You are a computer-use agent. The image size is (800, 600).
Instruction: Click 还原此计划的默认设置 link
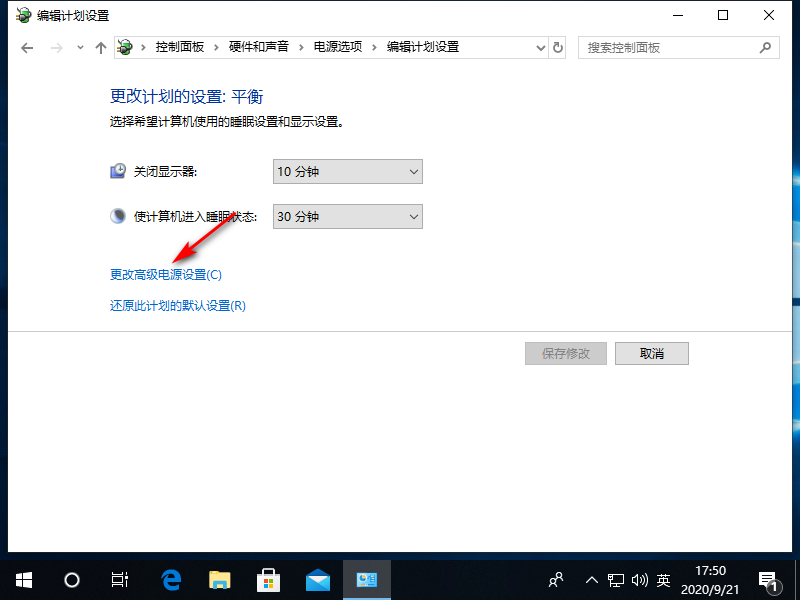click(177, 306)
